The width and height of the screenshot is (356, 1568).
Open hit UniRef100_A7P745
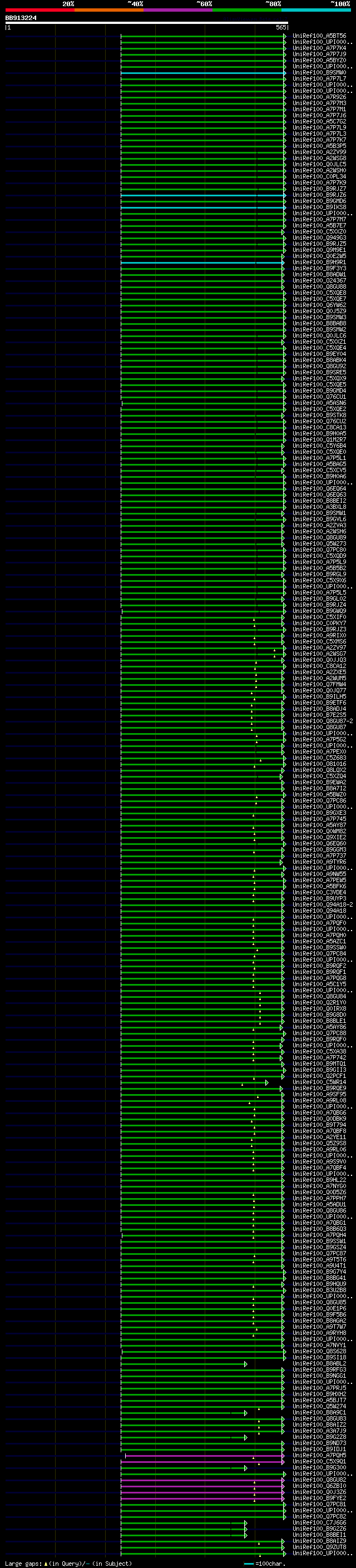pos(319,819)
